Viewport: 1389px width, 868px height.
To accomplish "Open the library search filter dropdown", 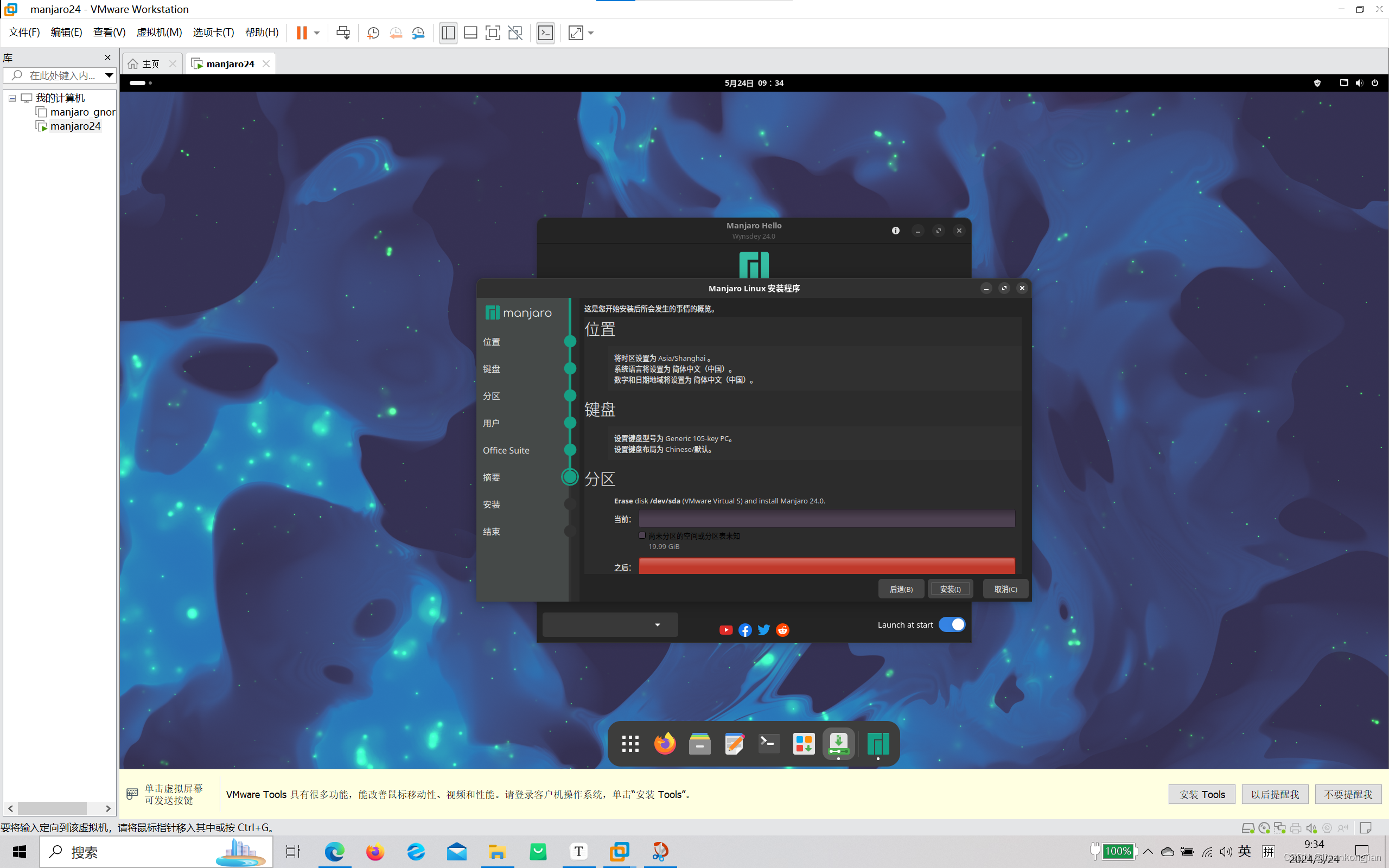I will tap(109, 75).
